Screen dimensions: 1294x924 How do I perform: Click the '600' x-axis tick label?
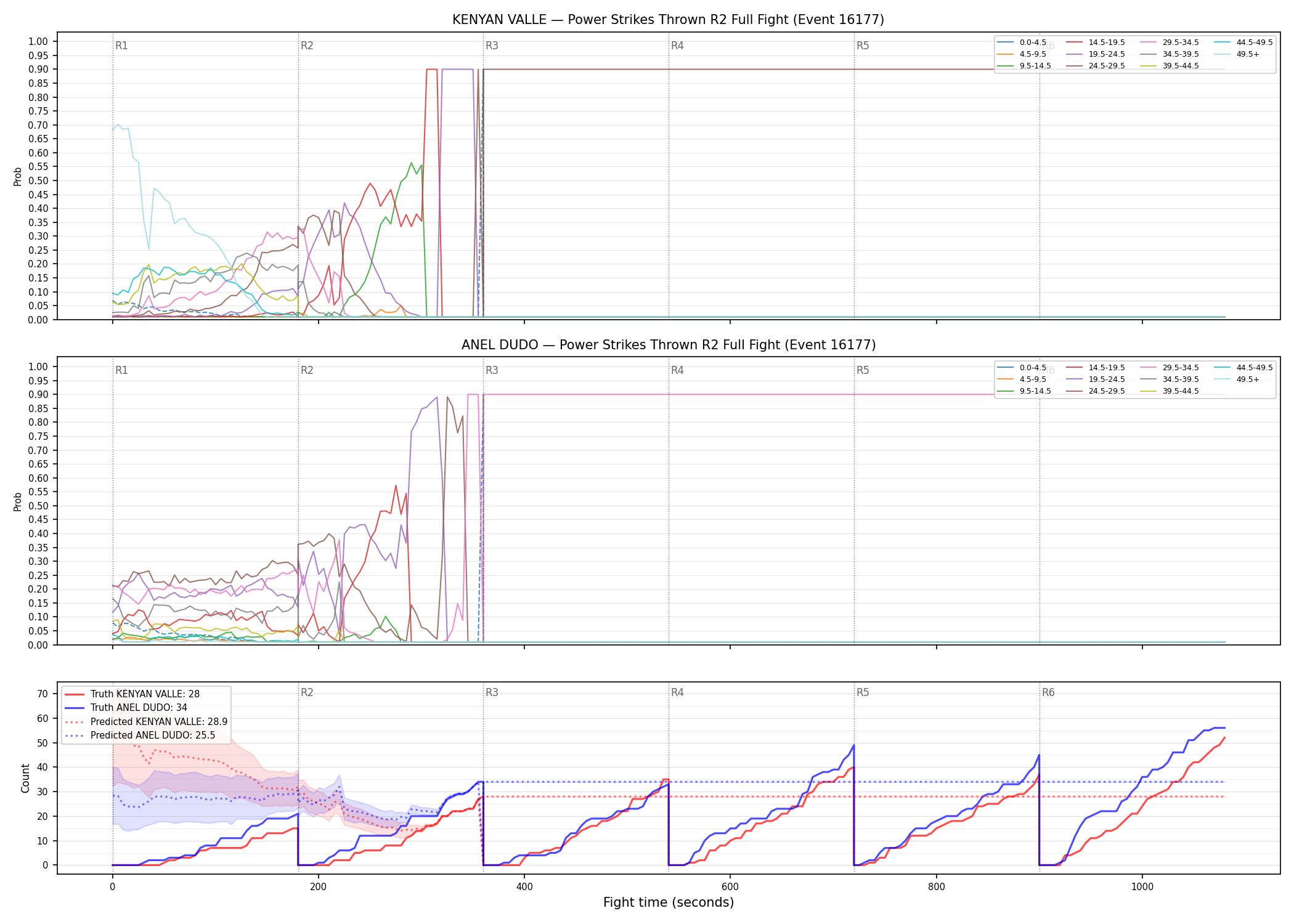pos(730,886)
